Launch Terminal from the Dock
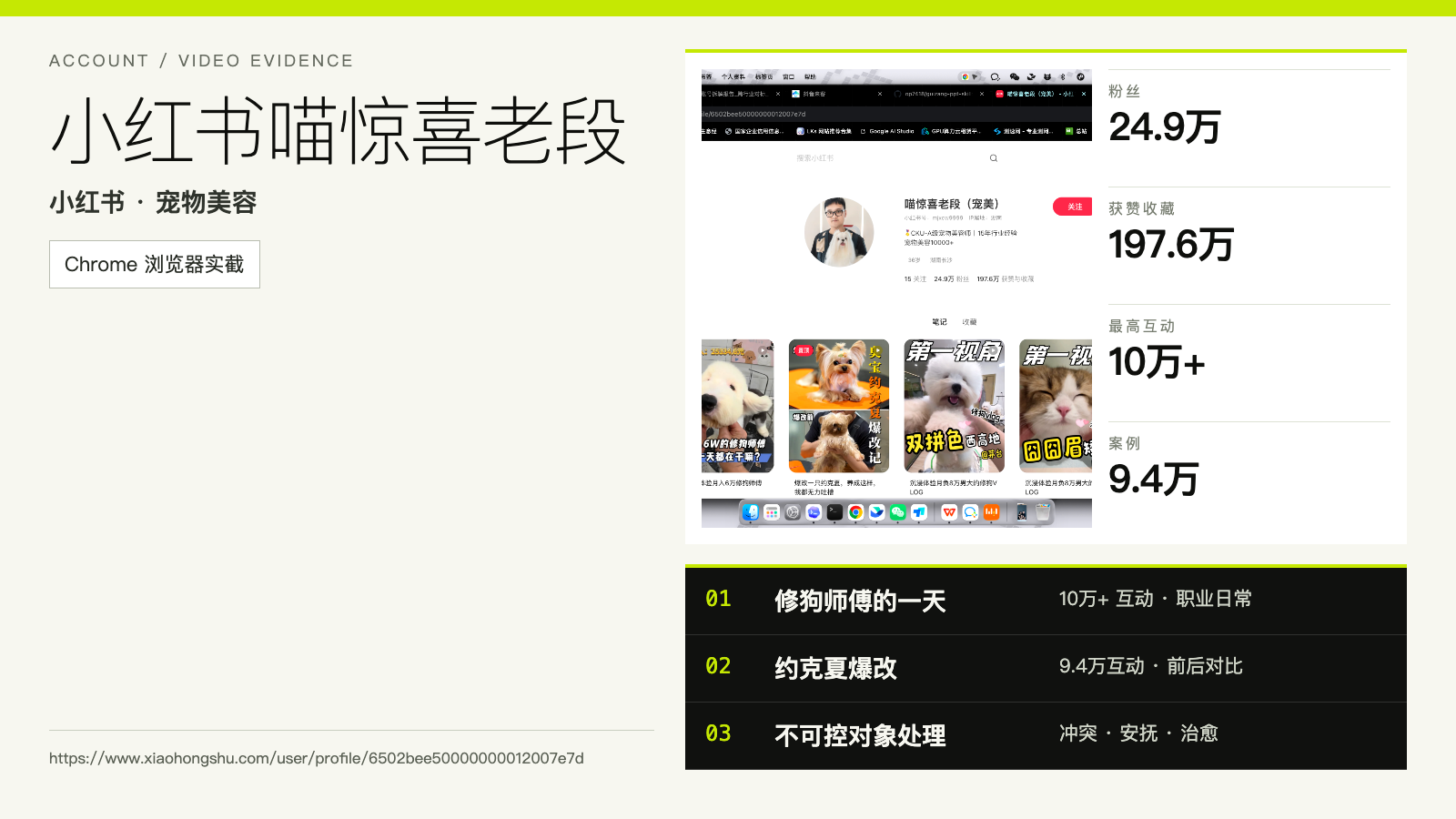 834,512
